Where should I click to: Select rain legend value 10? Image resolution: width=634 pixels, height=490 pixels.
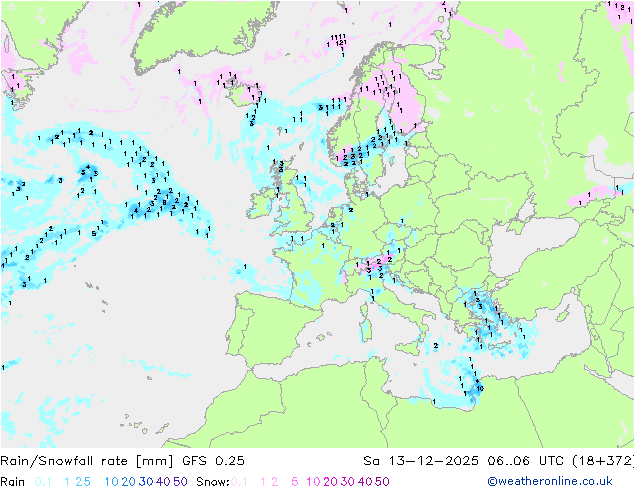tap(112, 482)
